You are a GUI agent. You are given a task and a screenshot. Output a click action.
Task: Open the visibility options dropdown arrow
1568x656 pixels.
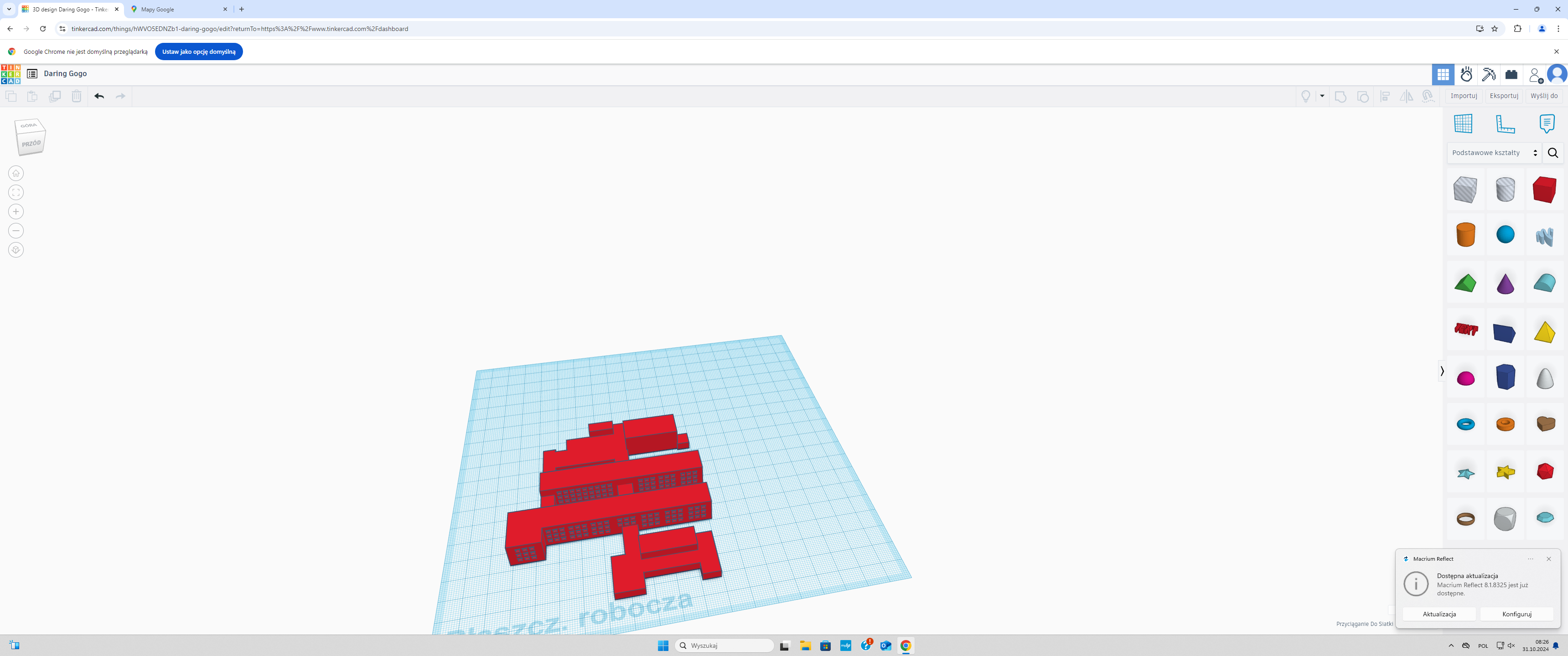click(1322, 96)
